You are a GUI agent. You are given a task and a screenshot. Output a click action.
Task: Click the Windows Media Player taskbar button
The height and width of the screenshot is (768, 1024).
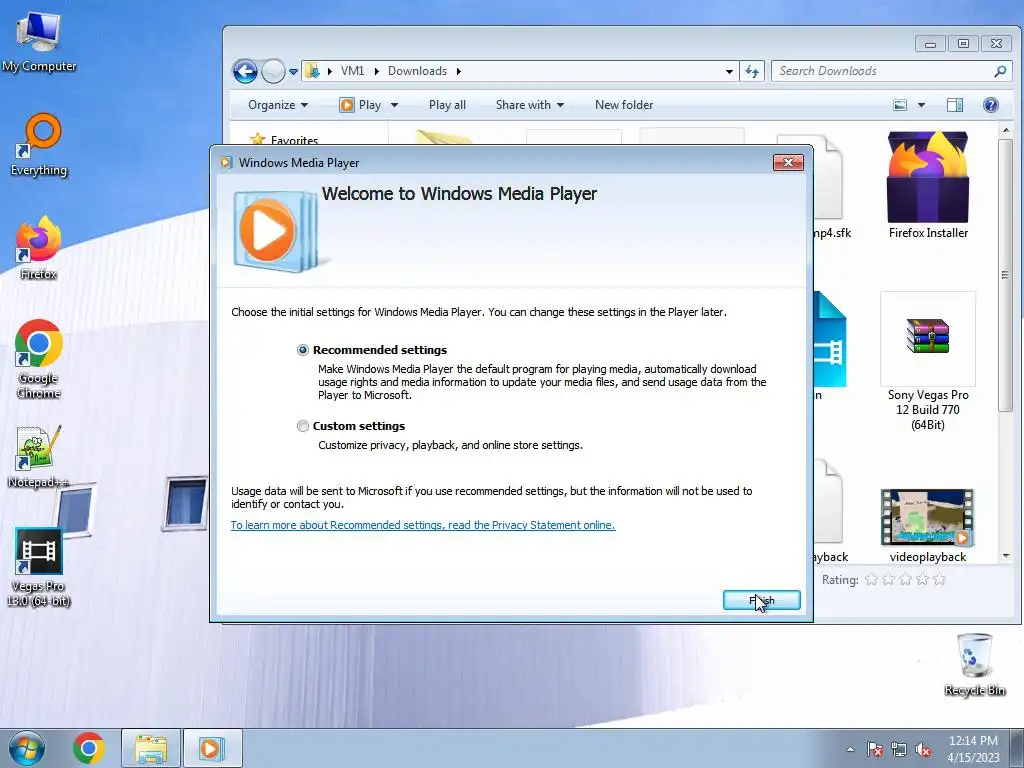click(212, 748)
